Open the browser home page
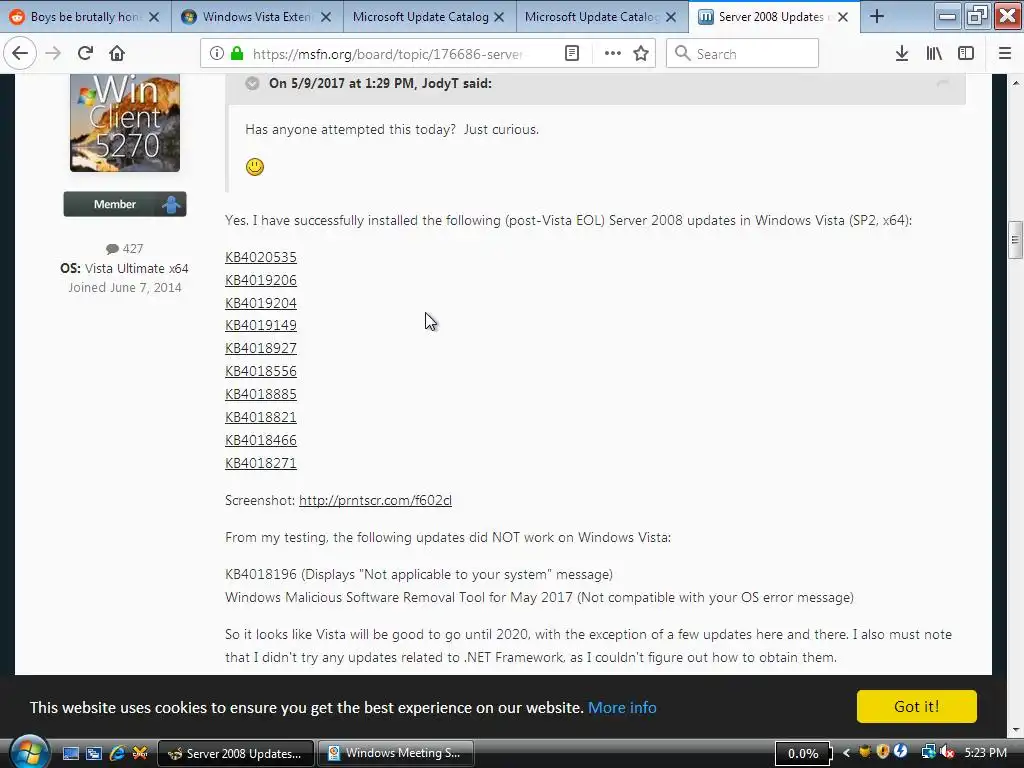 point(117,54)
